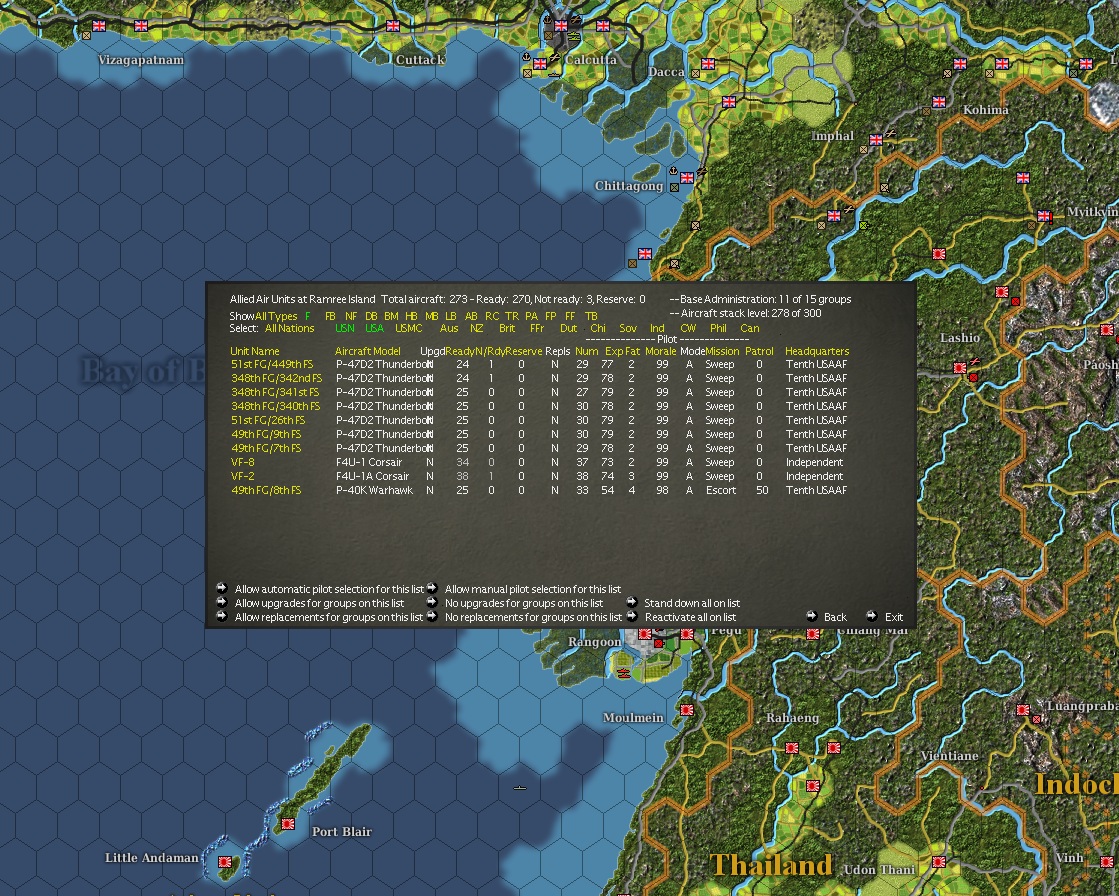1119x896 pixels.
Task: Select All Nations filter
Action: pyautogui.click(x=290, y=328)
